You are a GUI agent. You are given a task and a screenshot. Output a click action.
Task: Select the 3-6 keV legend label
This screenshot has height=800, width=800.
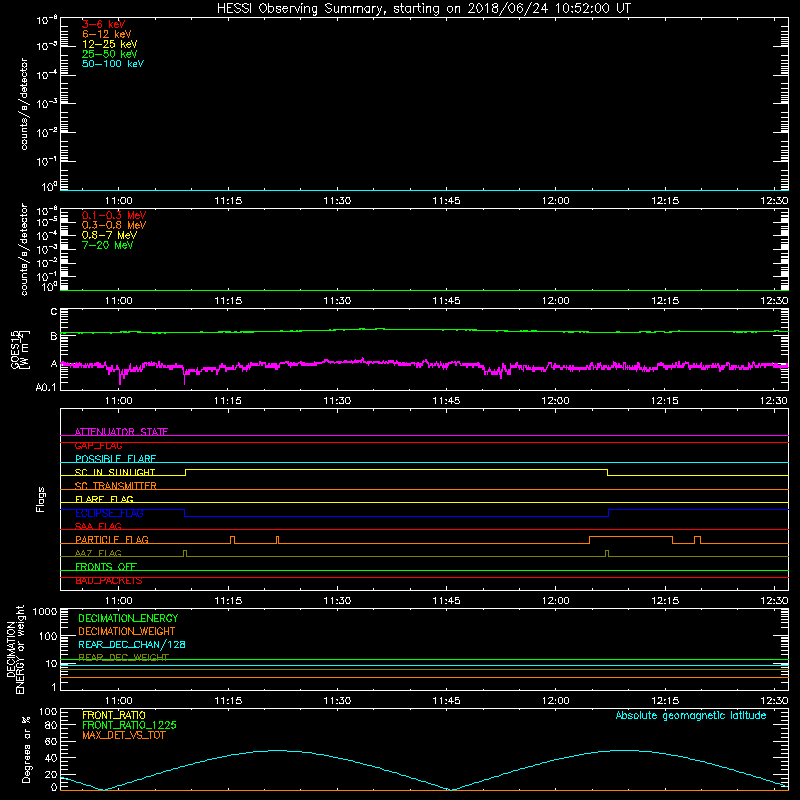(x=103, y=24)
